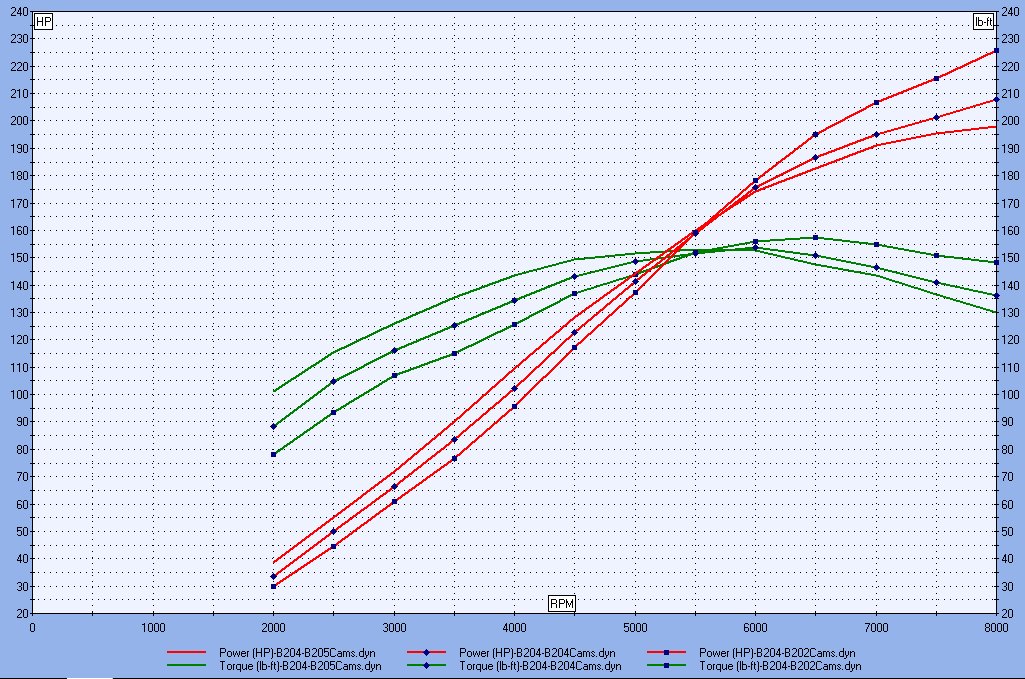
Task: Click B204Cams torque diamond marker at 3000 RPM
Action: pyautogui.click(x=394, y=350)
